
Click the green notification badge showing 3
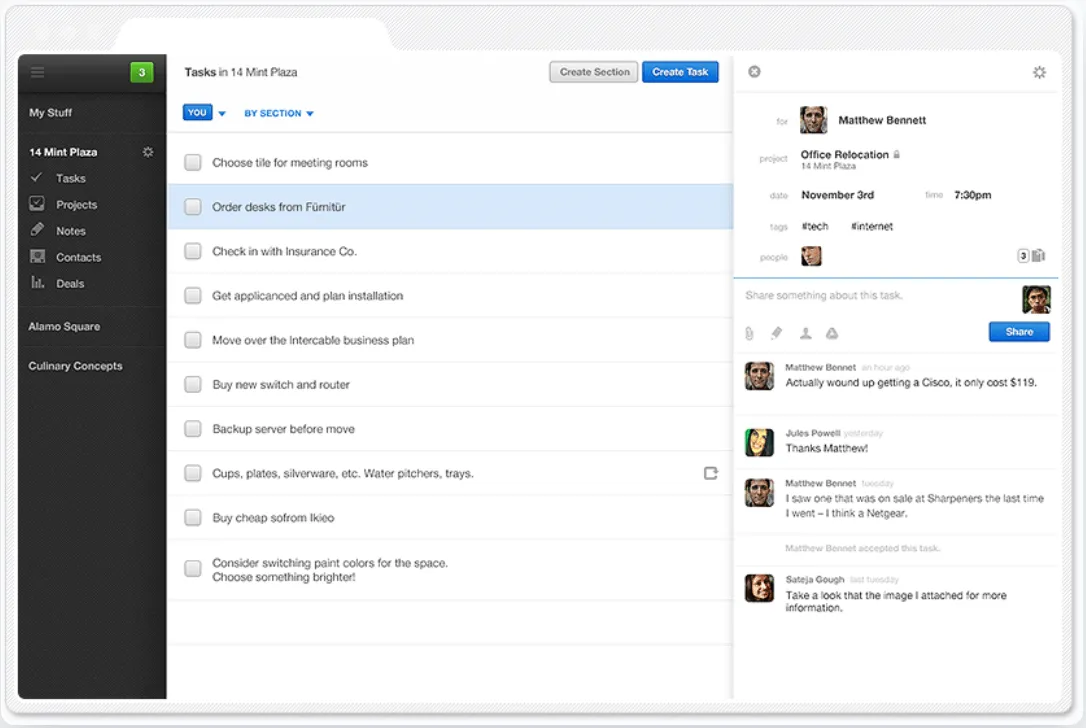click(142, 72)
